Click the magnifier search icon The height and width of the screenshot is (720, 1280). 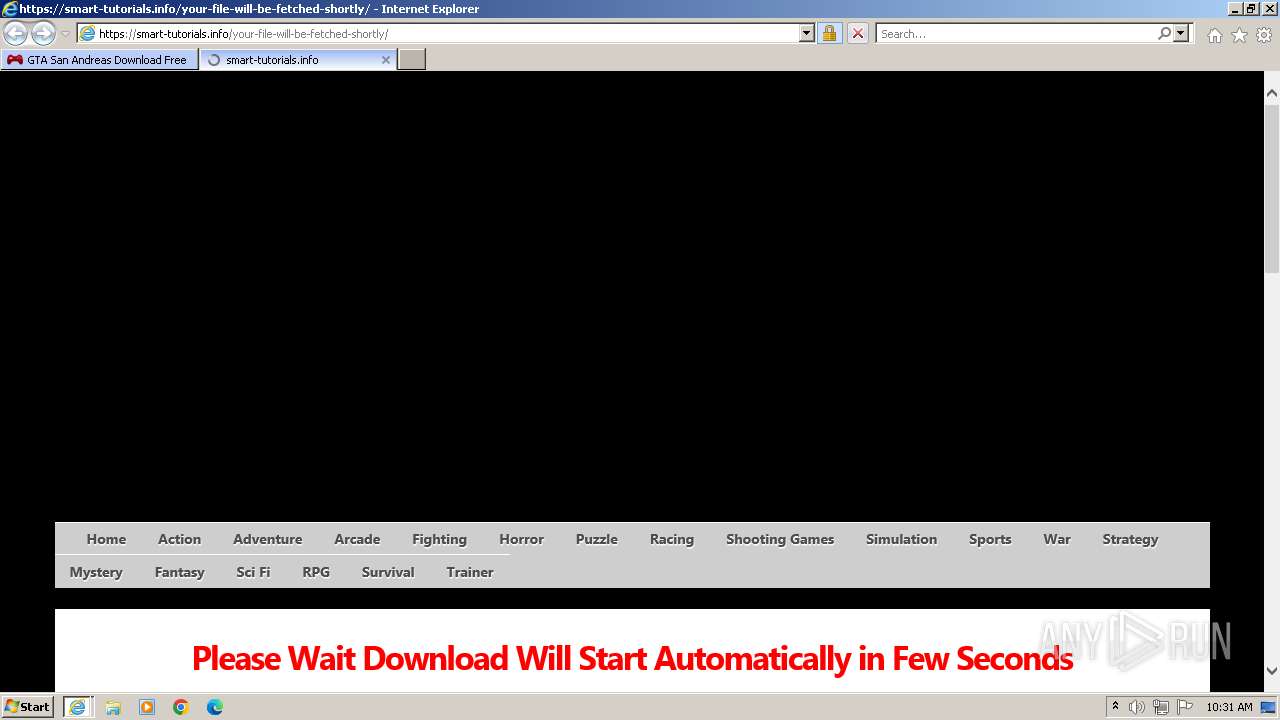(1164, 33)
